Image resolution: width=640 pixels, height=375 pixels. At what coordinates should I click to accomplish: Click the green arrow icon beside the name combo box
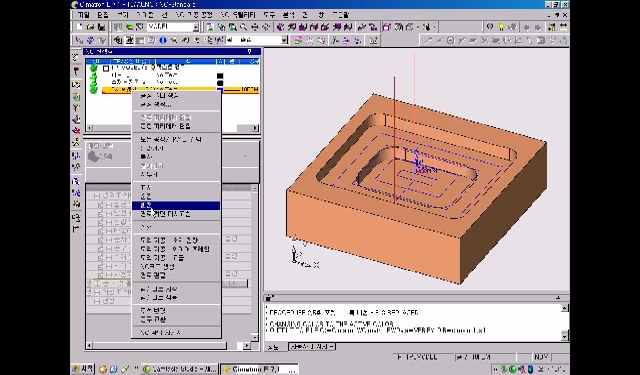coord(129,27)
